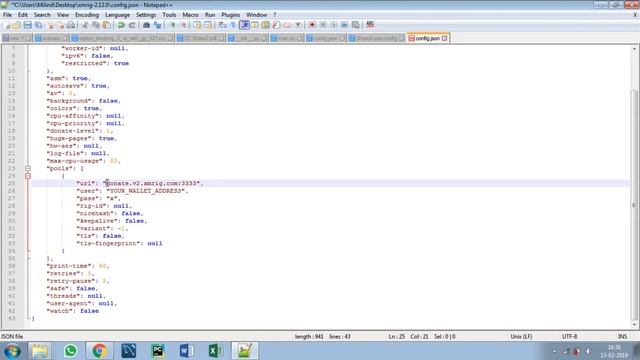Screen dimensions: 640x360
Task: Toggle the highlighted indent guide icon
Action: [244, 25]
